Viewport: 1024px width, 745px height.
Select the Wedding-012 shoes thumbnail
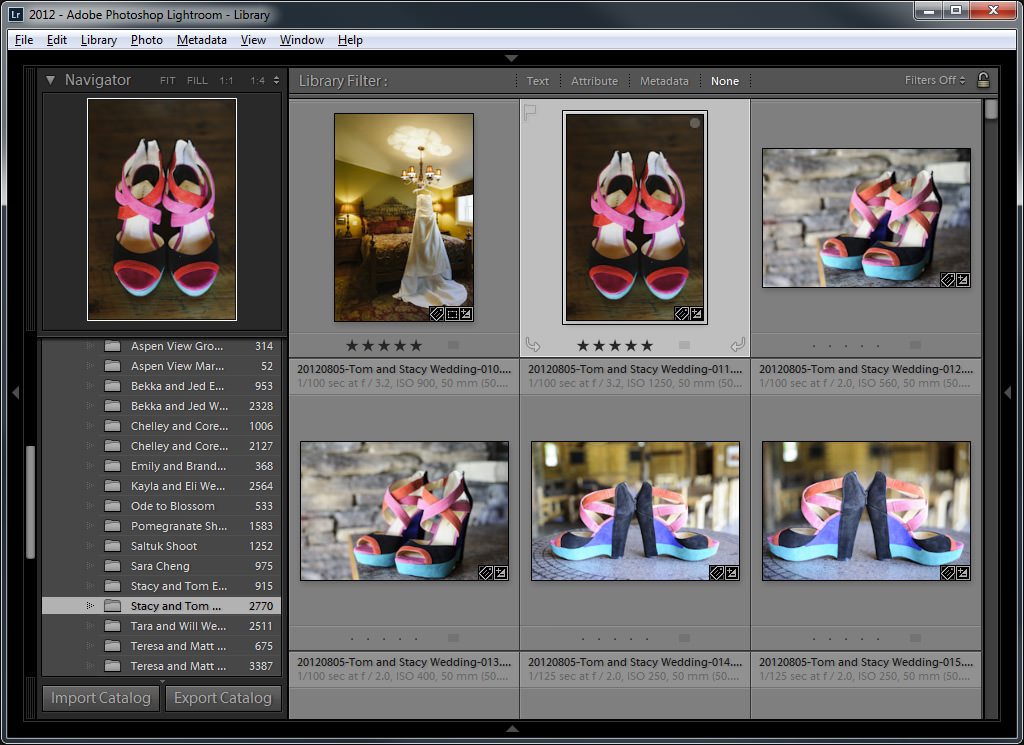click(866, 217)
